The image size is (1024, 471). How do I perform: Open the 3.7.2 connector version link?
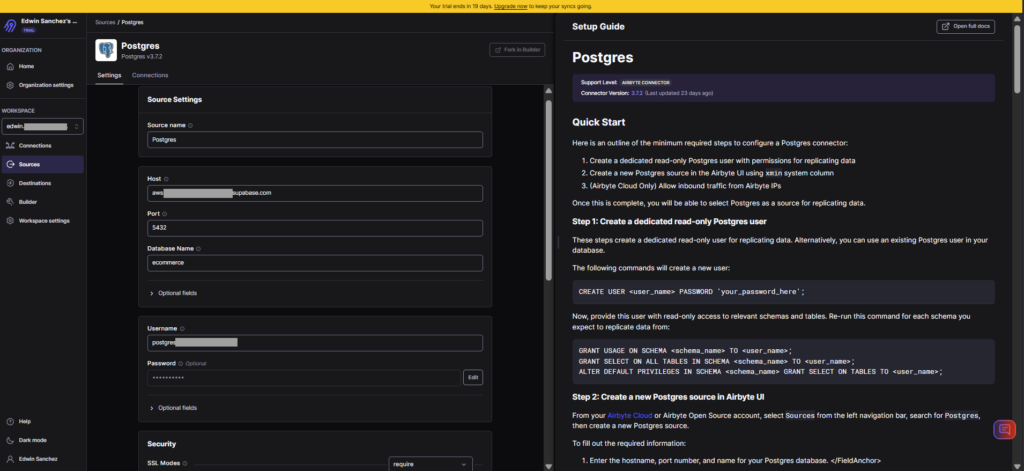click(x=637, y=93)
